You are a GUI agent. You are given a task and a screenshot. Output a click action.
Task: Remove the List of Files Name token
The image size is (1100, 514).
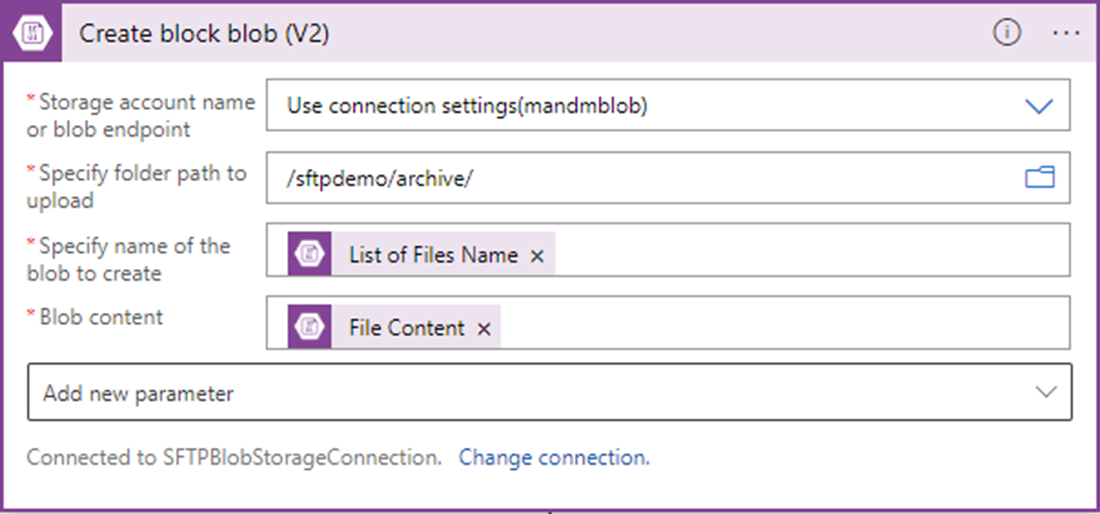click(537, 256)
